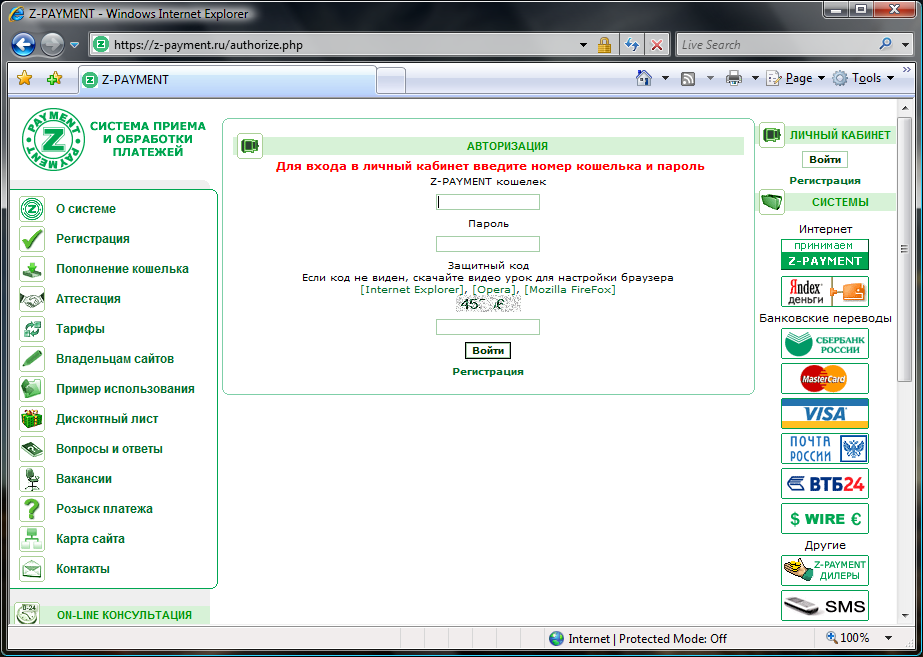
Task: Click the pencil Владельцам сайтов icon
Action: pyautogui.click(x=32, y=359)
